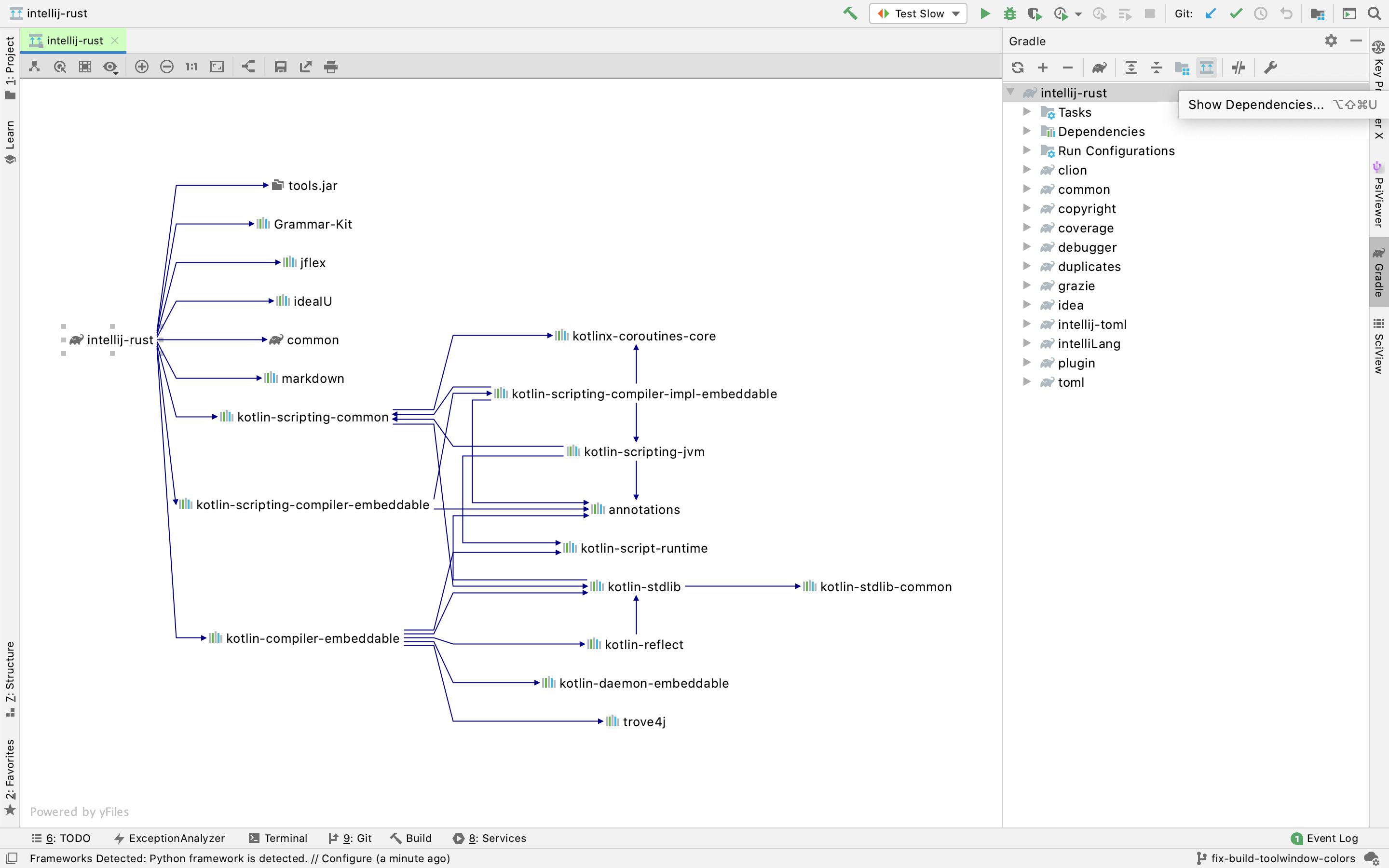The height and width of the screenshot is (868, 1389).
Task: Commit changes using the green checkmark icon
Action: (x=1235, y=13)
